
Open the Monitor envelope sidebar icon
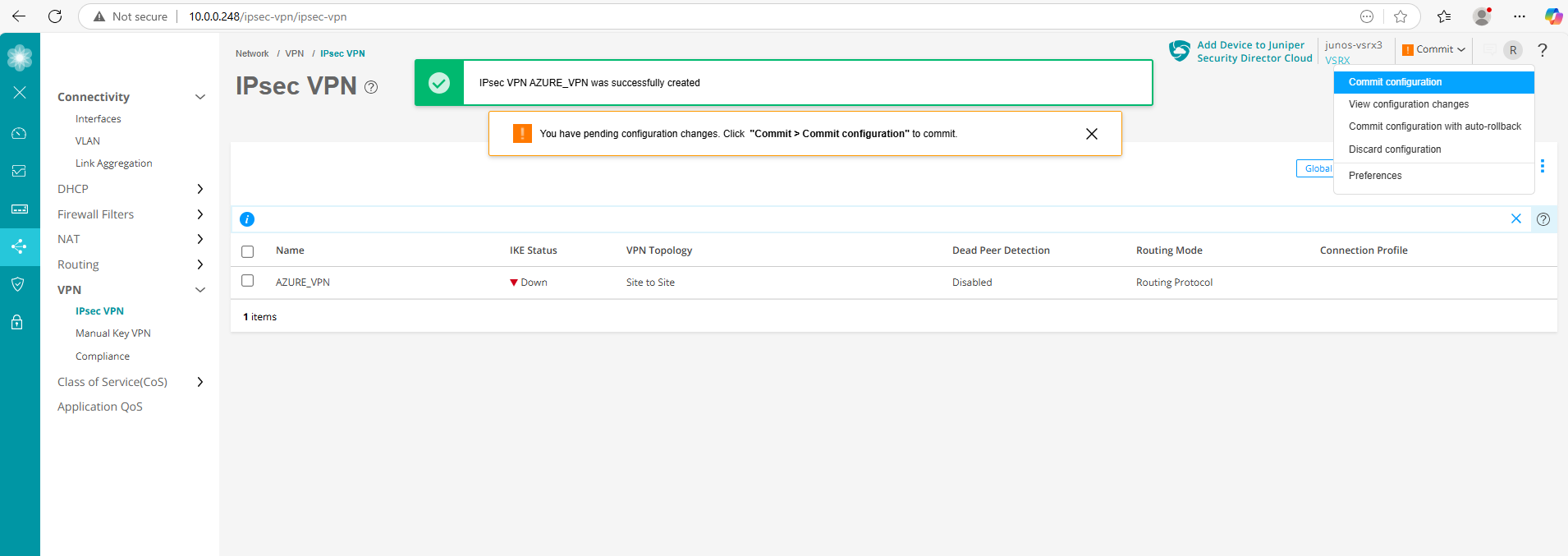[x=20, y=171]
